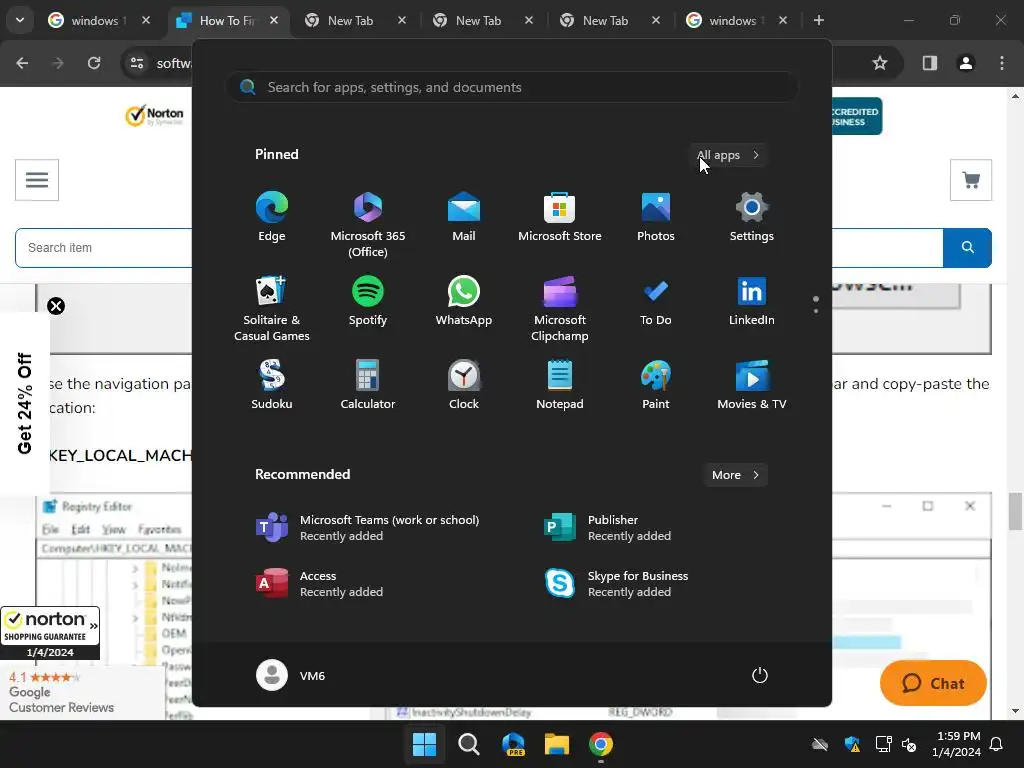The width and height of the screenshot is (1024, 768).
Task: Click the Norton Shopping Guarantee badge
Action: click(x=50, y=633)
